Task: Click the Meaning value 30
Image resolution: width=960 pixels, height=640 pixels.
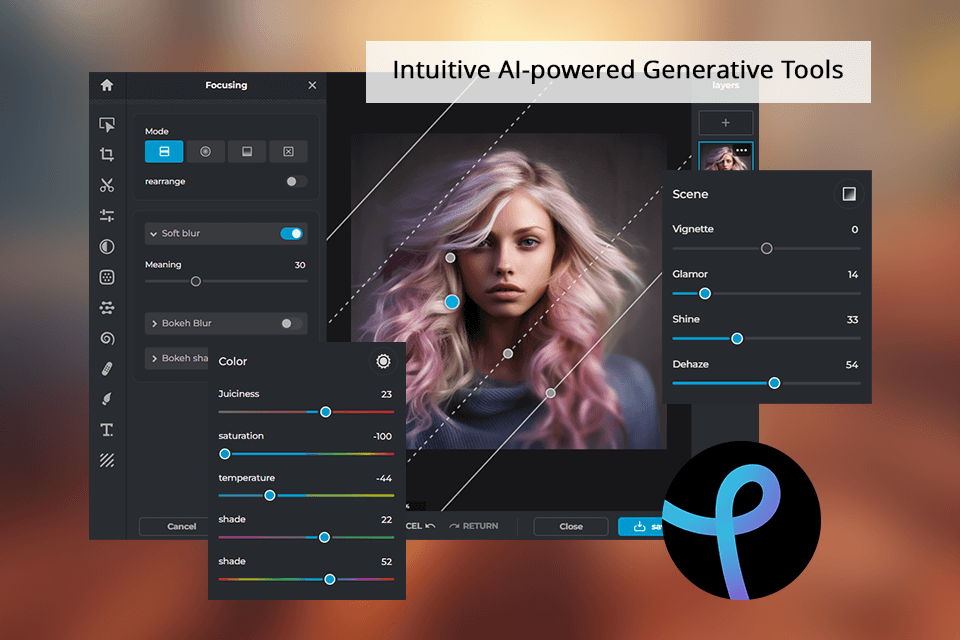Action: pyautogui.click(x=299, y=265)
